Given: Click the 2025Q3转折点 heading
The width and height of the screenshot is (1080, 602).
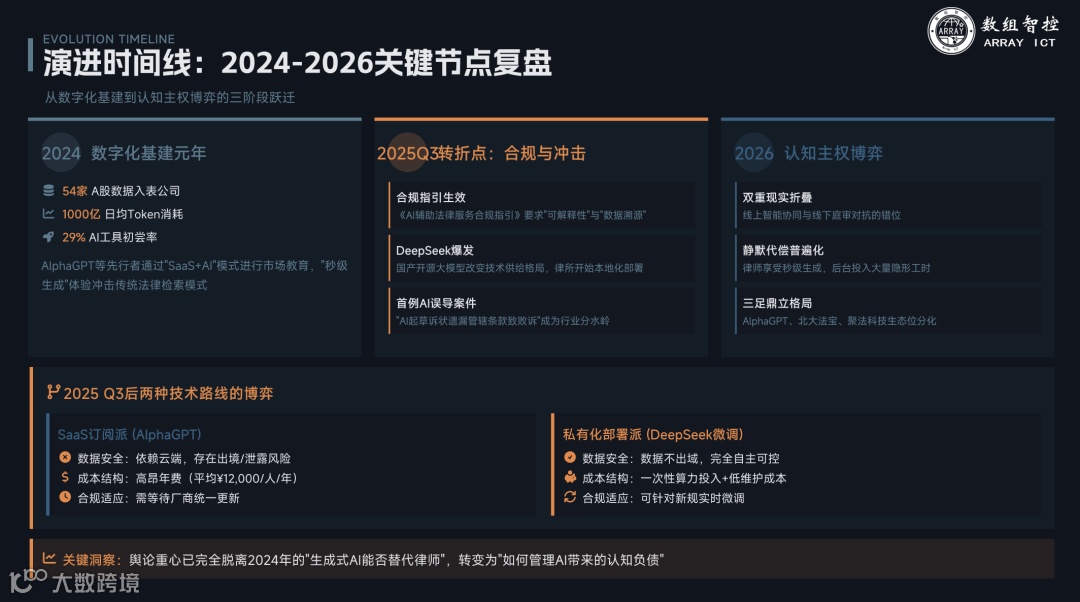Looking at the screenshot, I should click(481, 153).
